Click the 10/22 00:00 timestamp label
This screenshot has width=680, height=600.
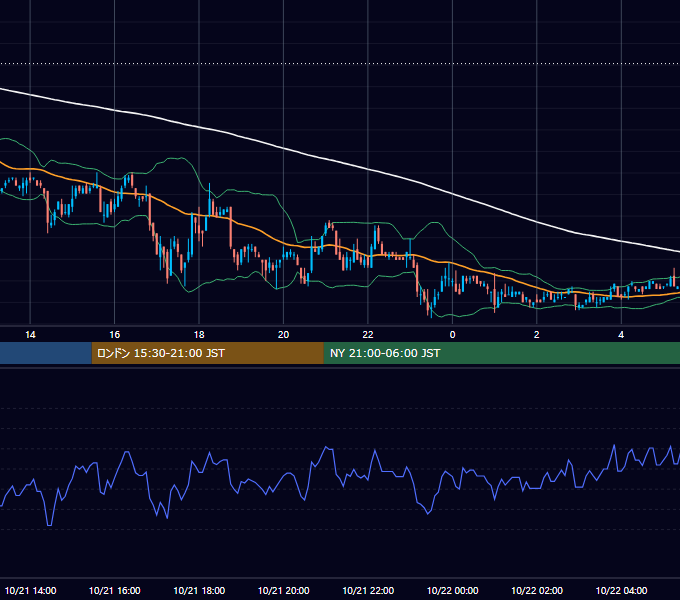(452, 590)
